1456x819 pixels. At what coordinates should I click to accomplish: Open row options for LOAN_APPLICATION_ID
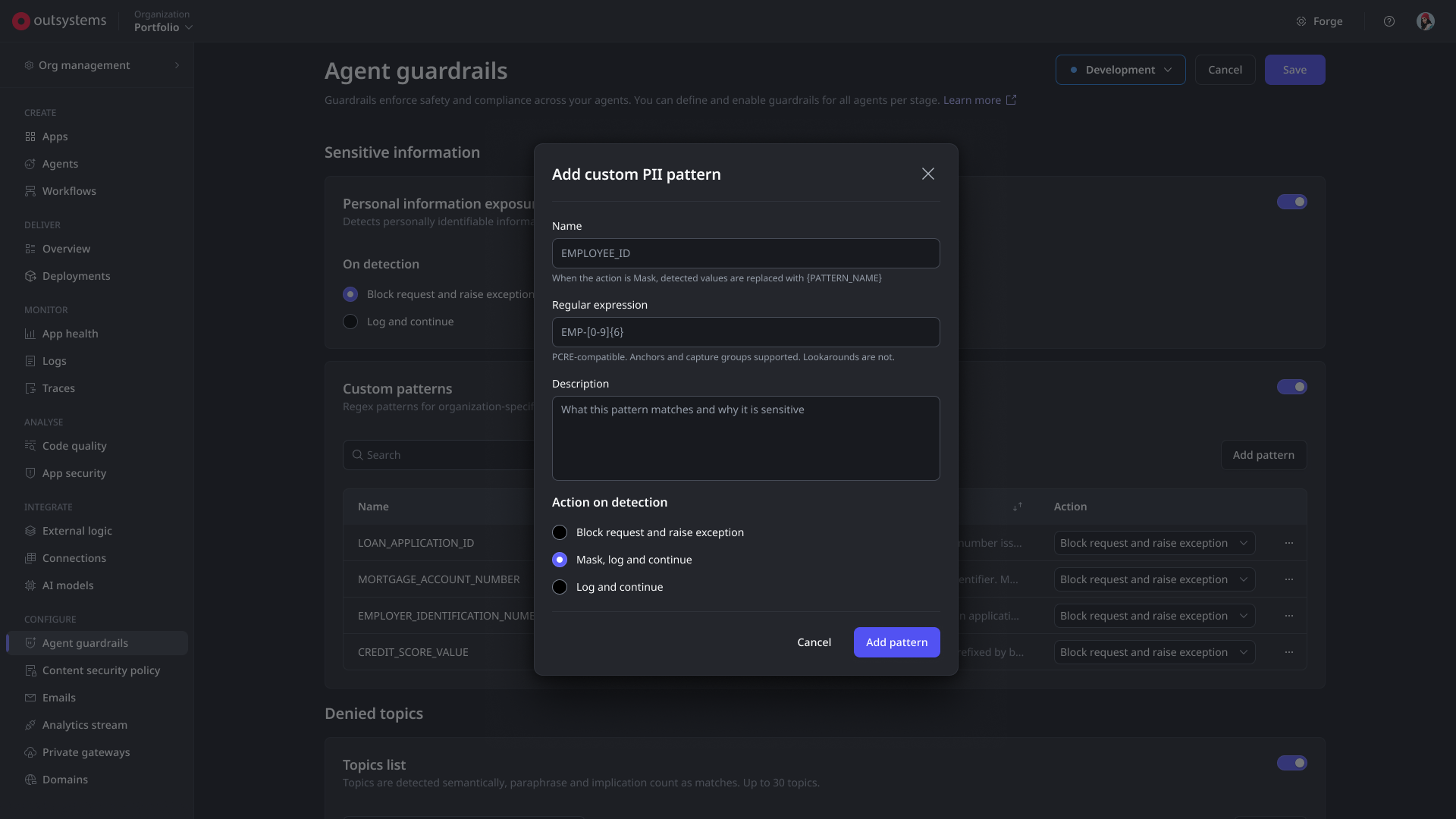click(1289, 543)
